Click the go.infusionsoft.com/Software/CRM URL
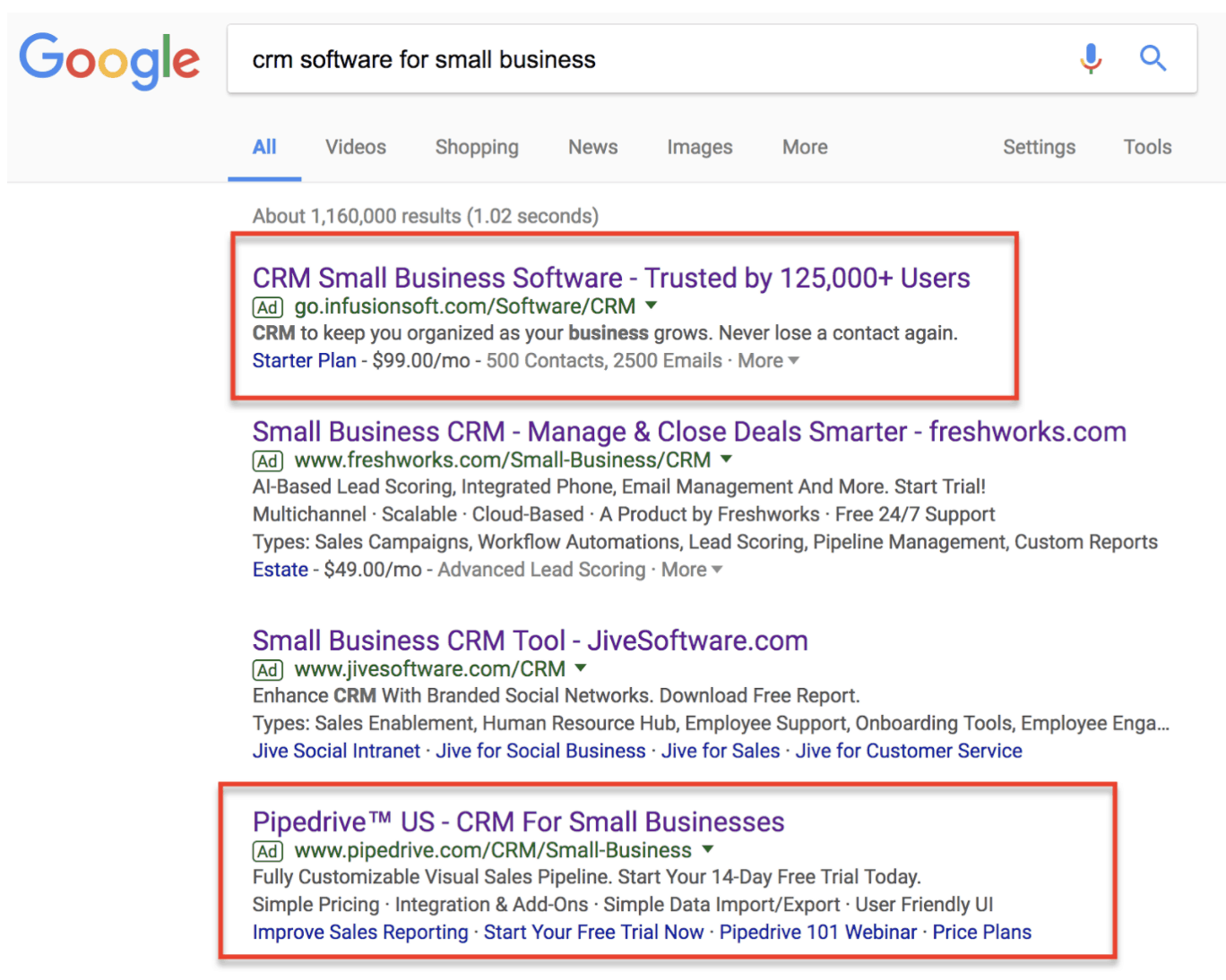This screenshot has width=1226, height=980. pos(465,306)
